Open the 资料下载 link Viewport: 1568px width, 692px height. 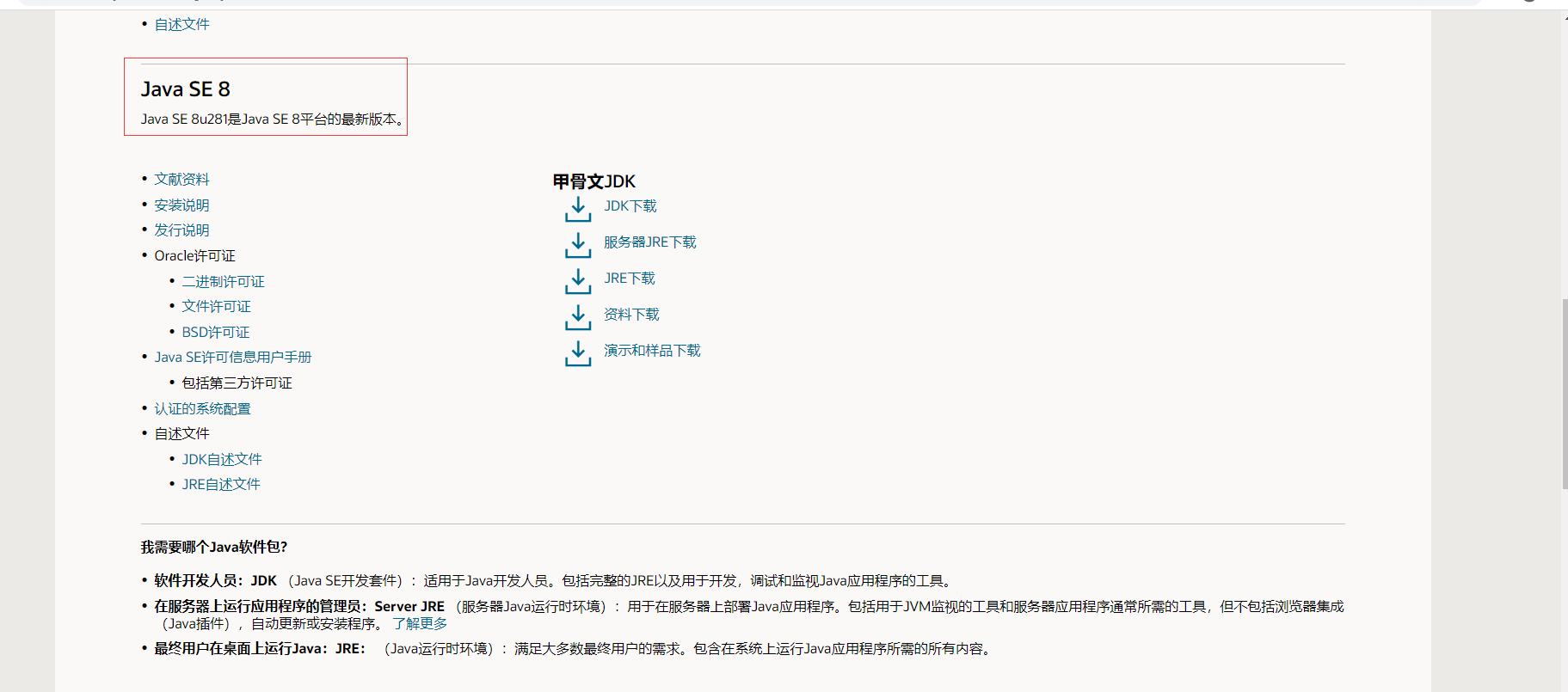[631, 315]
